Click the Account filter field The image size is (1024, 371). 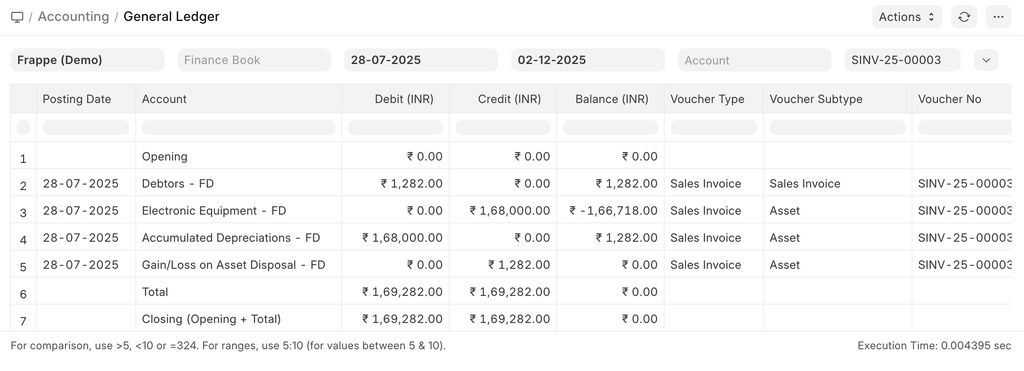[x=754, y=60]
